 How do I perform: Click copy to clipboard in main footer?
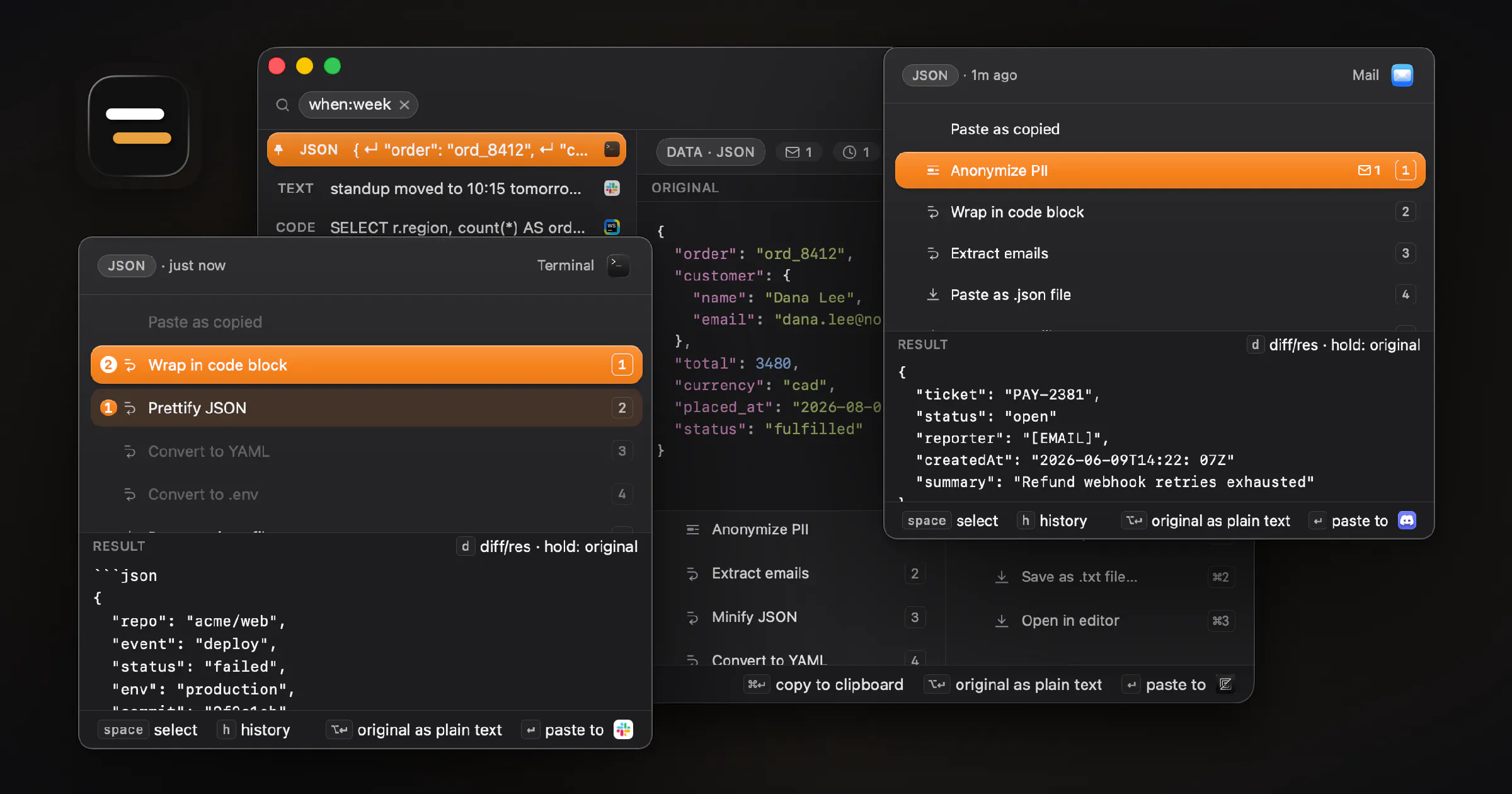pos(825,684)
